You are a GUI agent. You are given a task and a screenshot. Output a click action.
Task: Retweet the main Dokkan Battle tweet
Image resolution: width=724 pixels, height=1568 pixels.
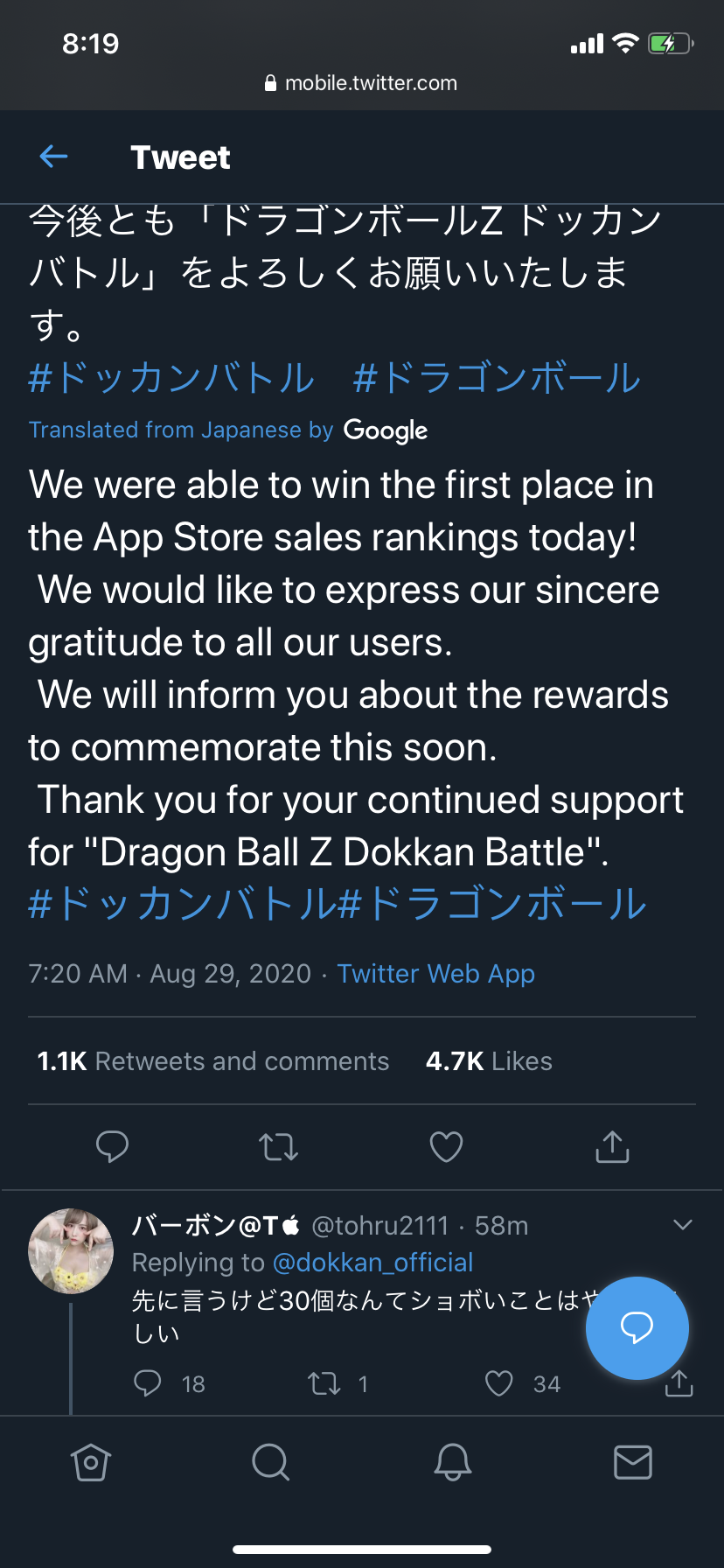[x=279, y=1146]
